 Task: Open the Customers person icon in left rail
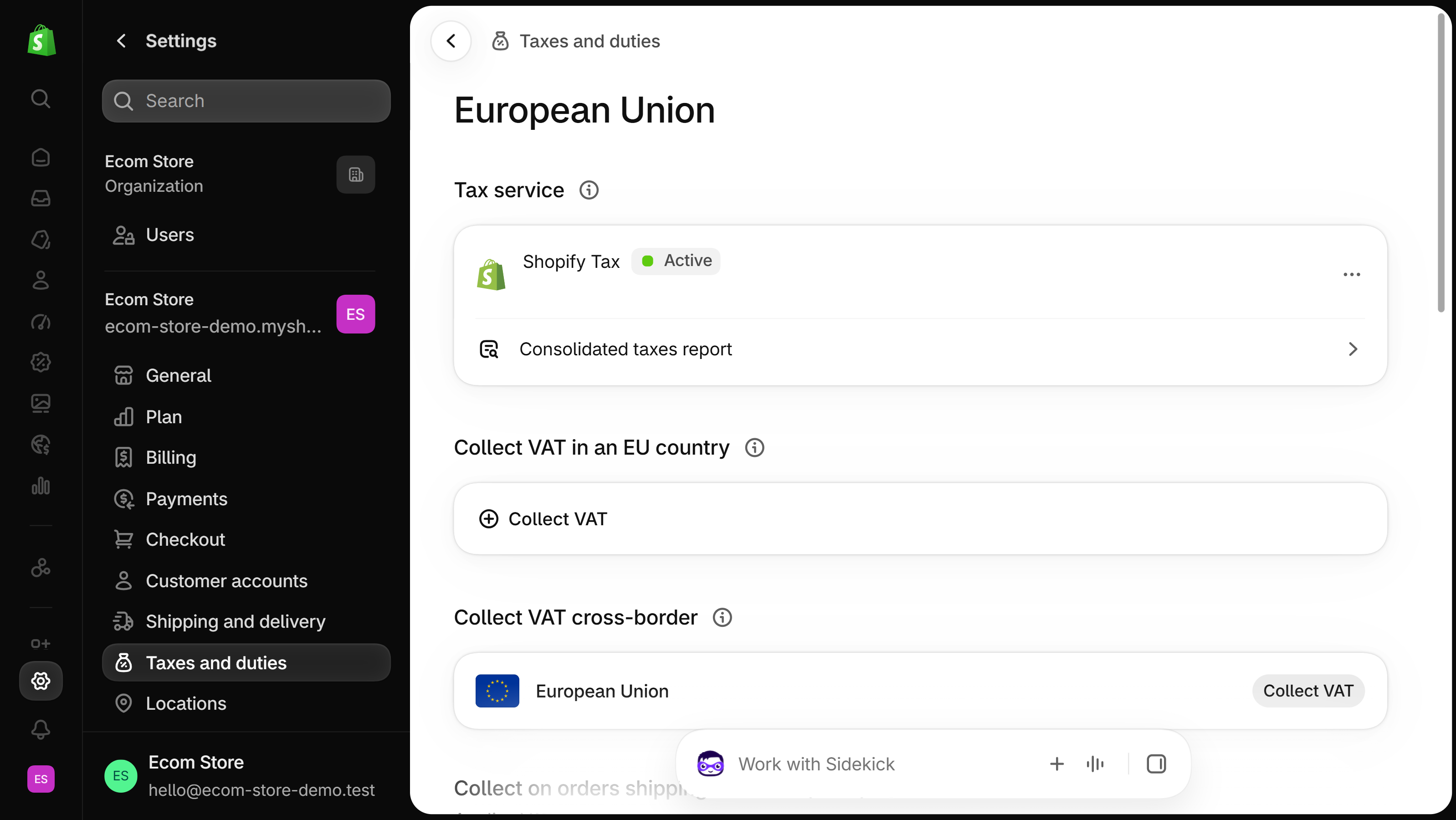pos(41,280)
